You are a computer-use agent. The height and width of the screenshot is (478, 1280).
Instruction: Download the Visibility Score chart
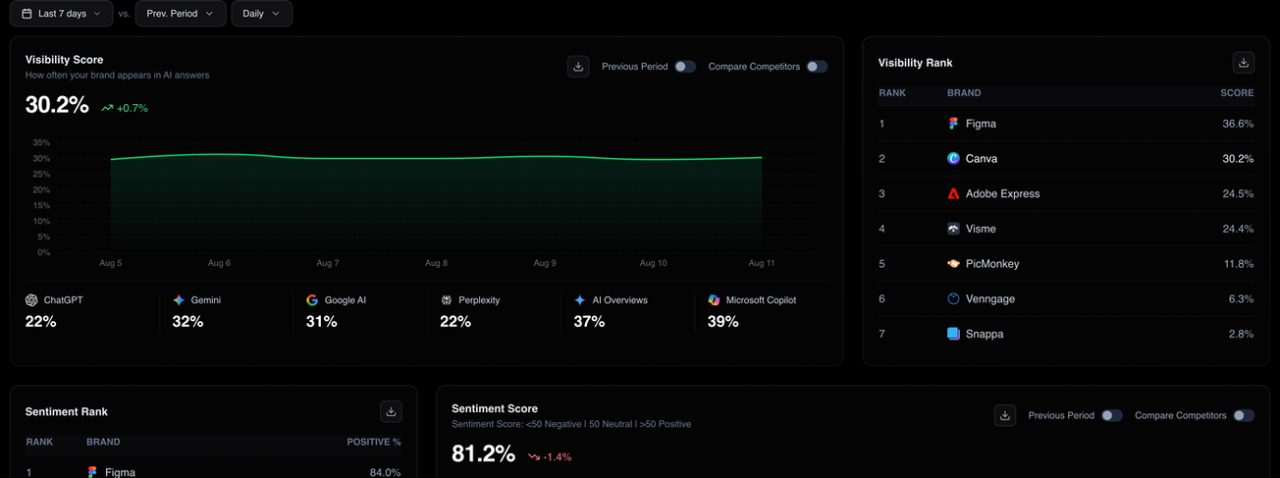(x=578, y=66)
